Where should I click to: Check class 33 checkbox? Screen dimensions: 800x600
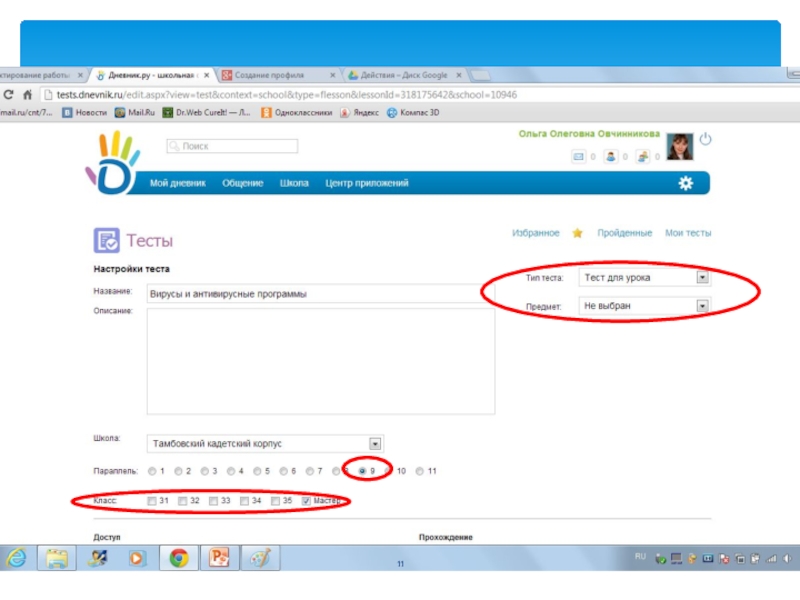click(213, 501)
